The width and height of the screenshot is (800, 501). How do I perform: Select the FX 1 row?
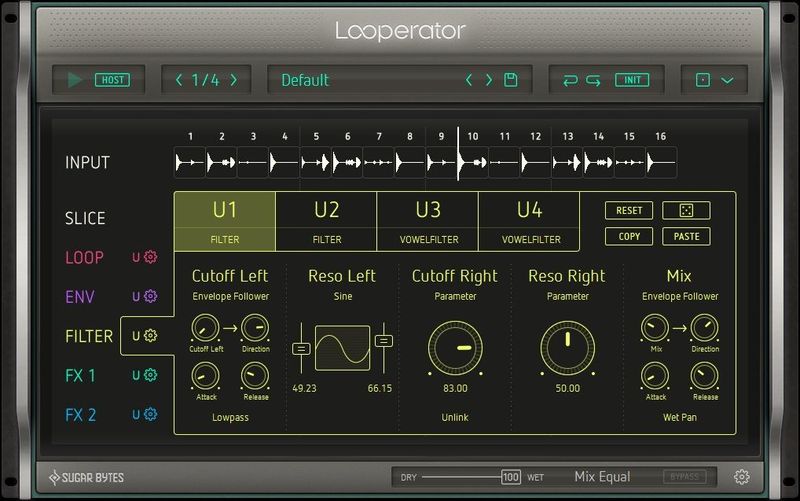tap(80, 375)
